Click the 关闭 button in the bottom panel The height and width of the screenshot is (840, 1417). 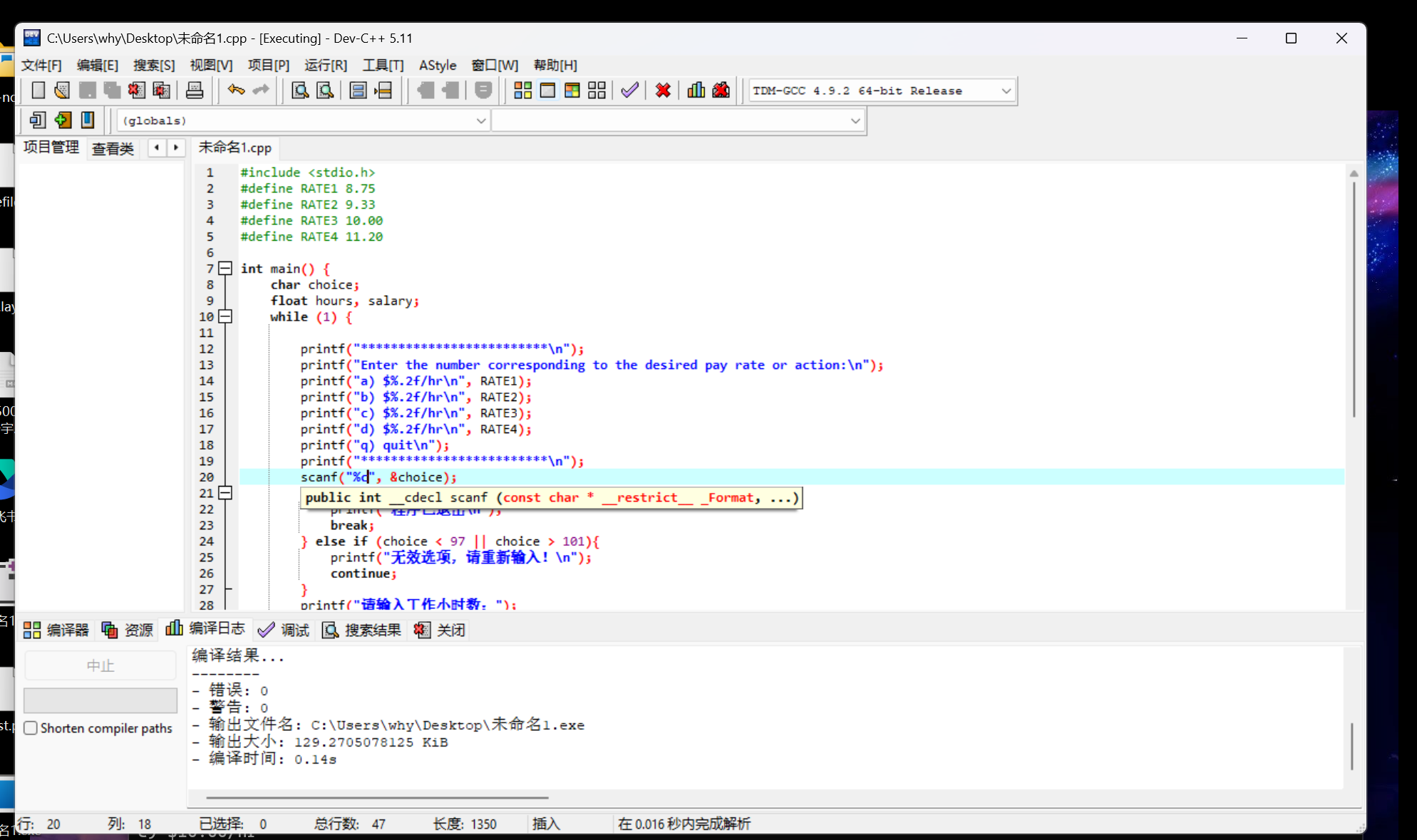(440, 630)
